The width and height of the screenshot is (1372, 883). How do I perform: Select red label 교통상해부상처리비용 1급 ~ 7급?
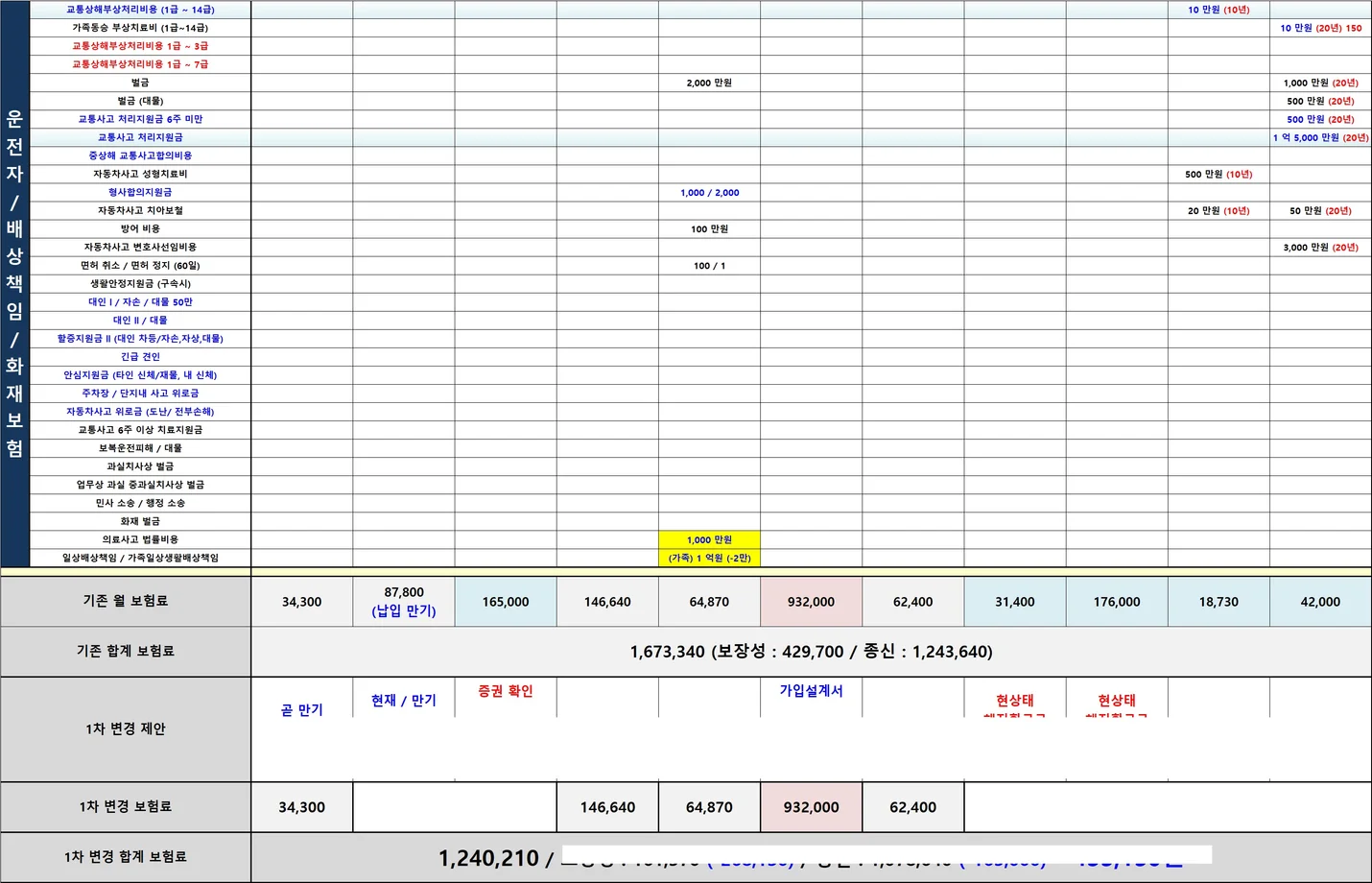(x=140, y=64)
